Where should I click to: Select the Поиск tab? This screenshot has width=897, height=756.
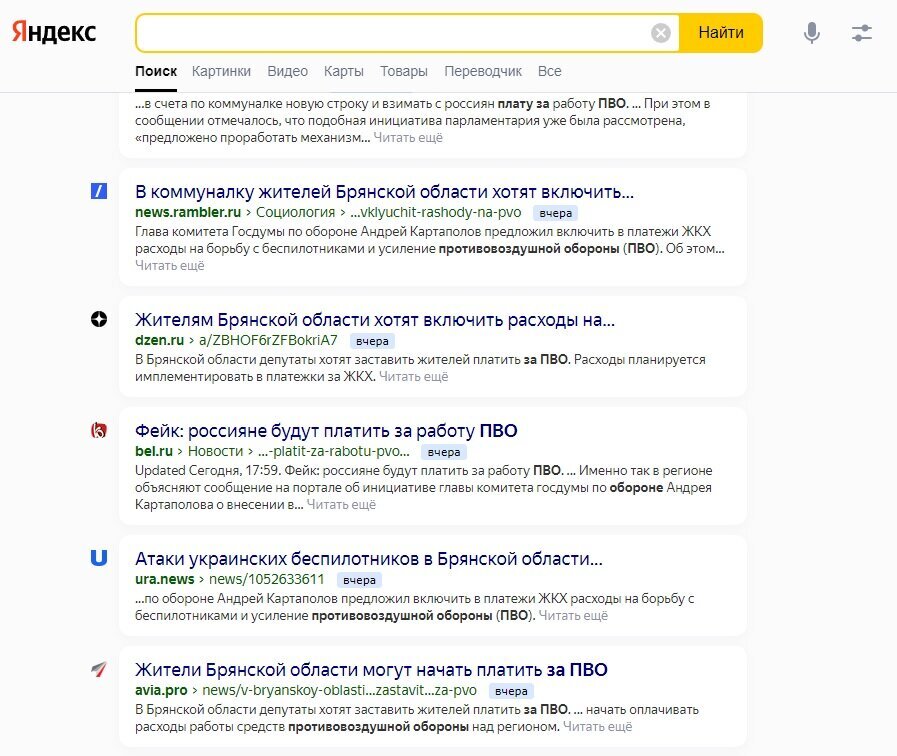156,71
